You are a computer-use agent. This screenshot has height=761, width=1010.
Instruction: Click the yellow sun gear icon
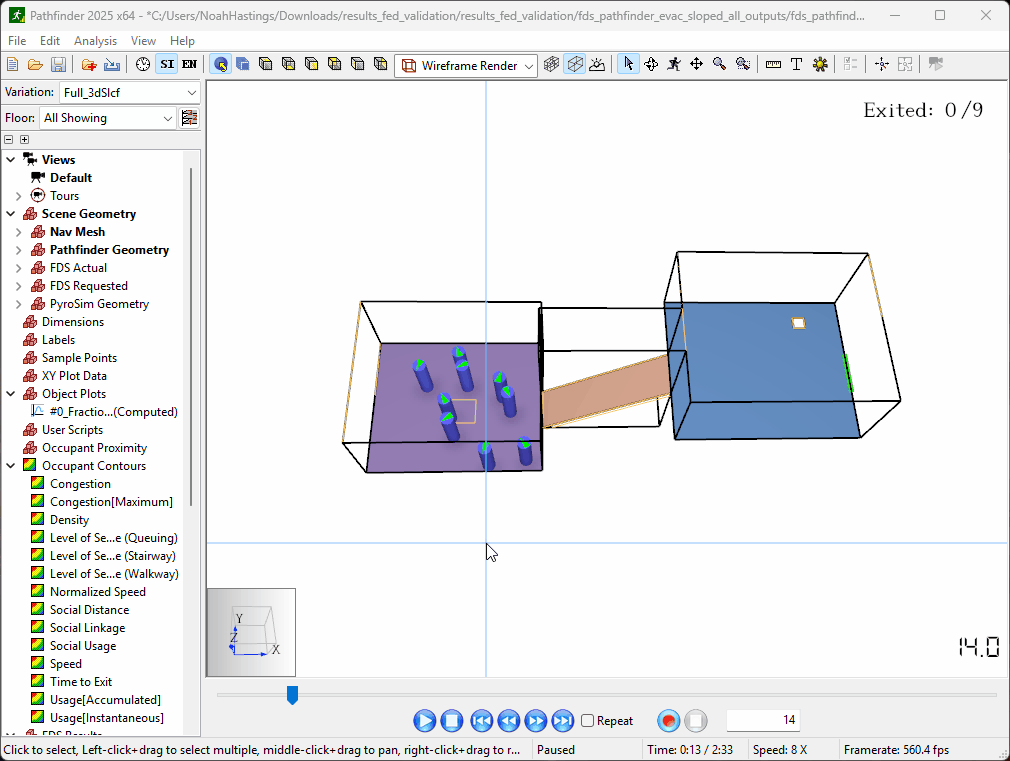point(820,64)
